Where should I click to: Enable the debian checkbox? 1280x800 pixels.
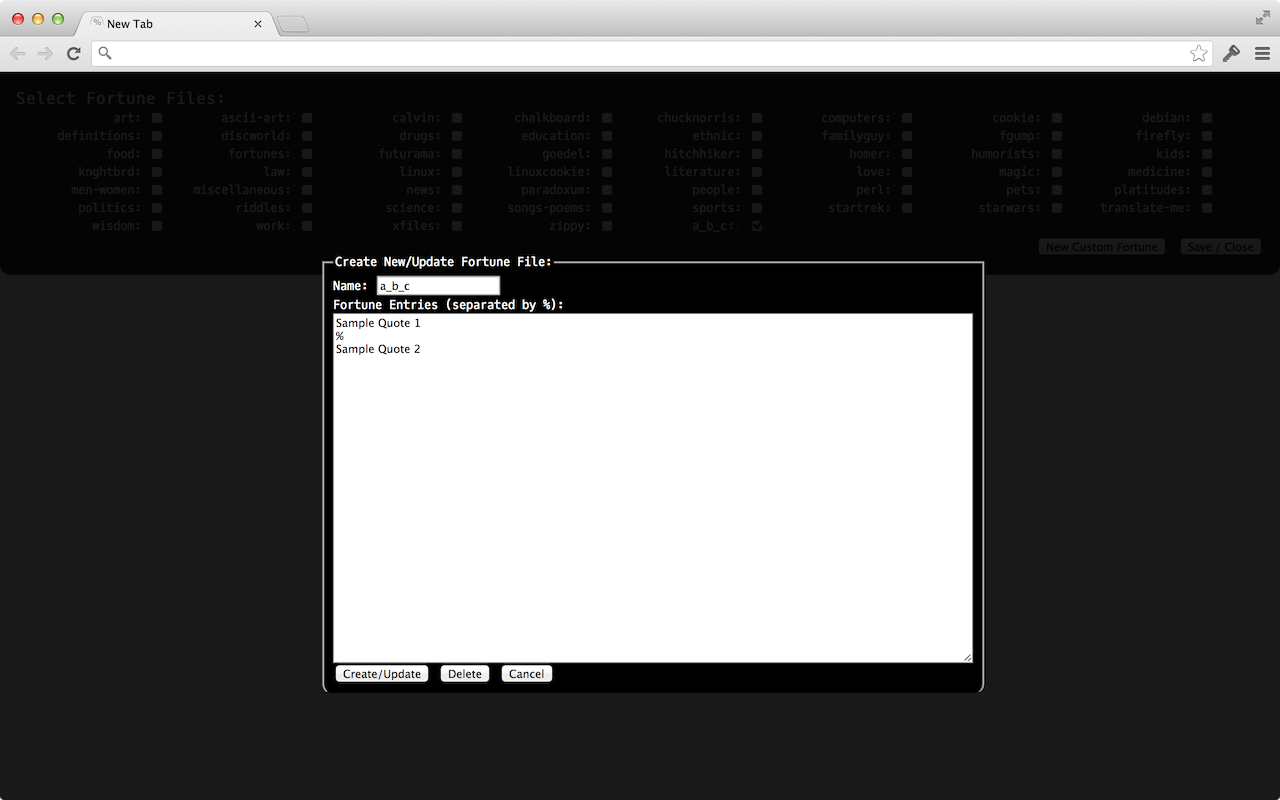[x=1207, y=118]
